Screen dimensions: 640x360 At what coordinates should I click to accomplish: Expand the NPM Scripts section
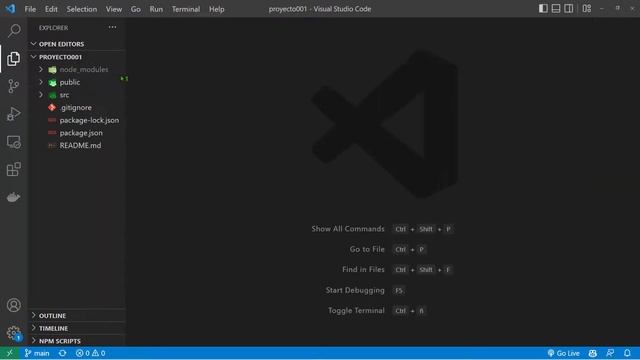[76, 341]
